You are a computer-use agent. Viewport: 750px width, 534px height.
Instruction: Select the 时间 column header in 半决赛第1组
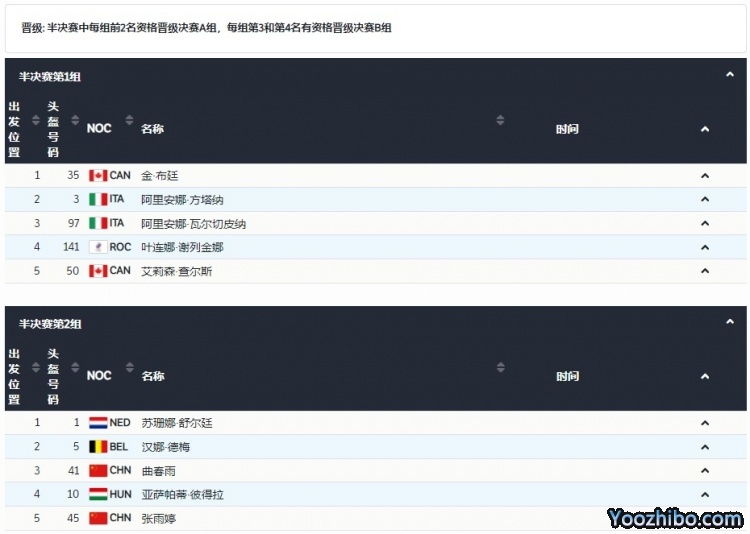[567, 129]
